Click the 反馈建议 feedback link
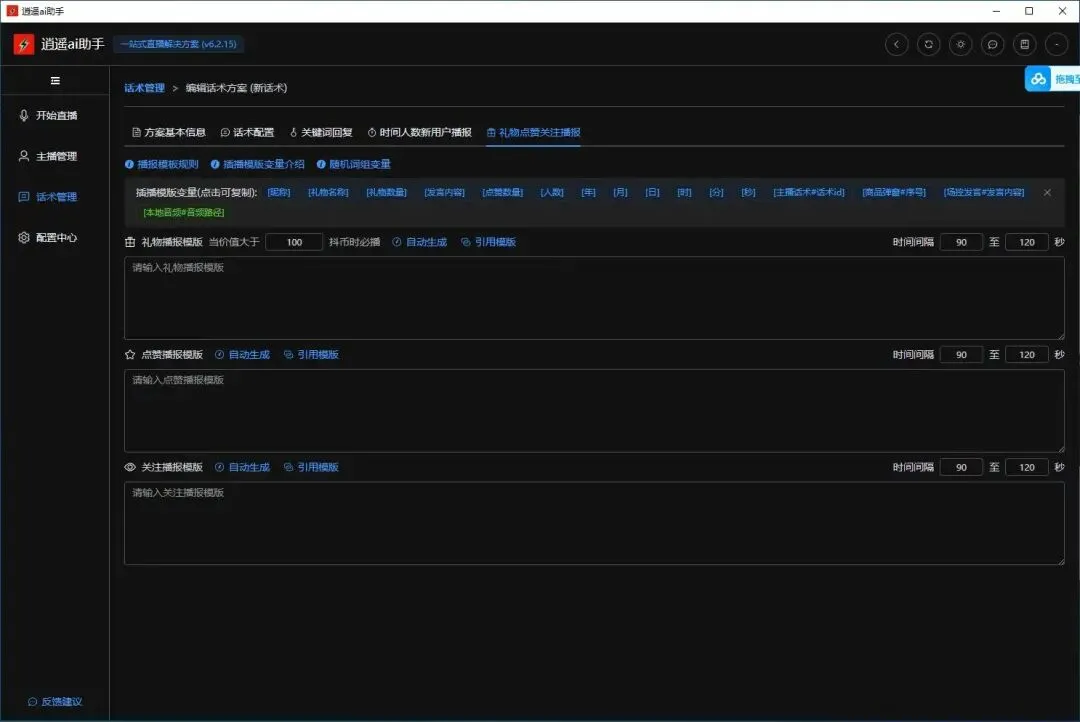The width and height of the screenshot is (1080, 722). pyautogui.click(x=55, y=701)
